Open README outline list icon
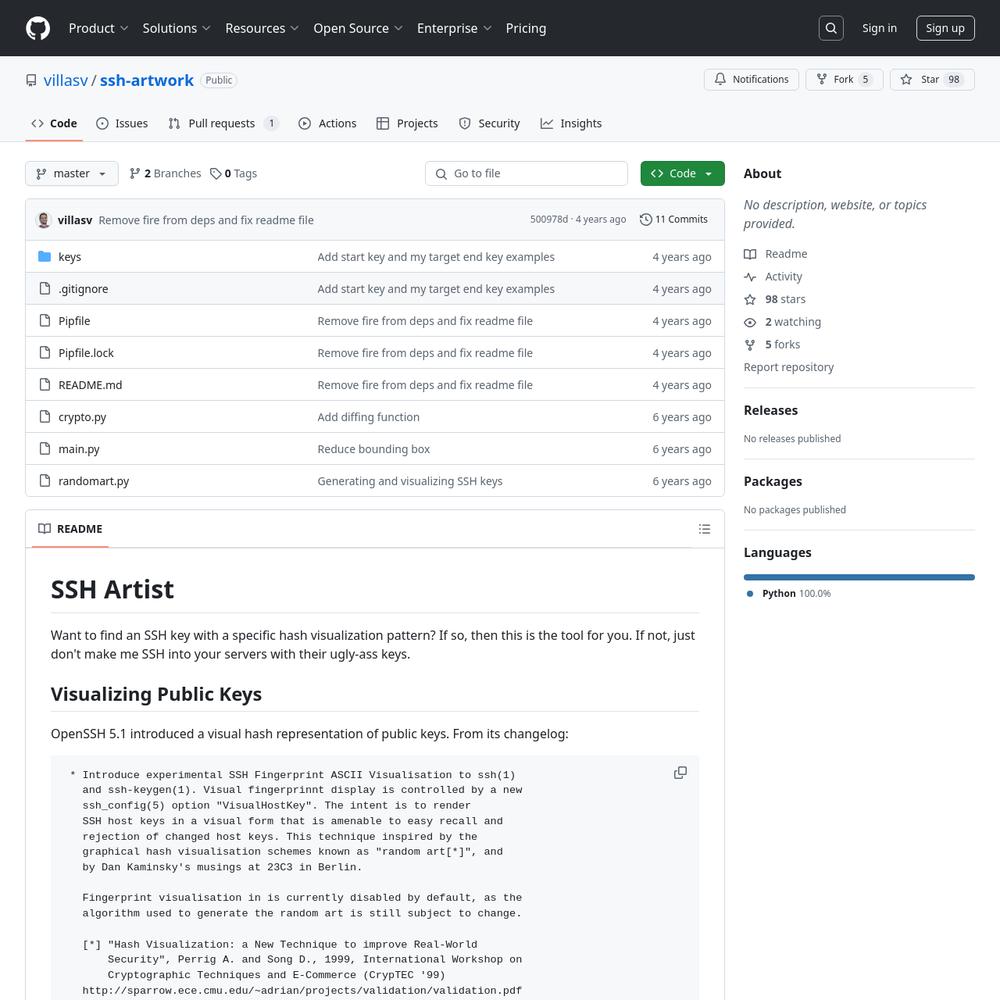 (x=704, y=529)
